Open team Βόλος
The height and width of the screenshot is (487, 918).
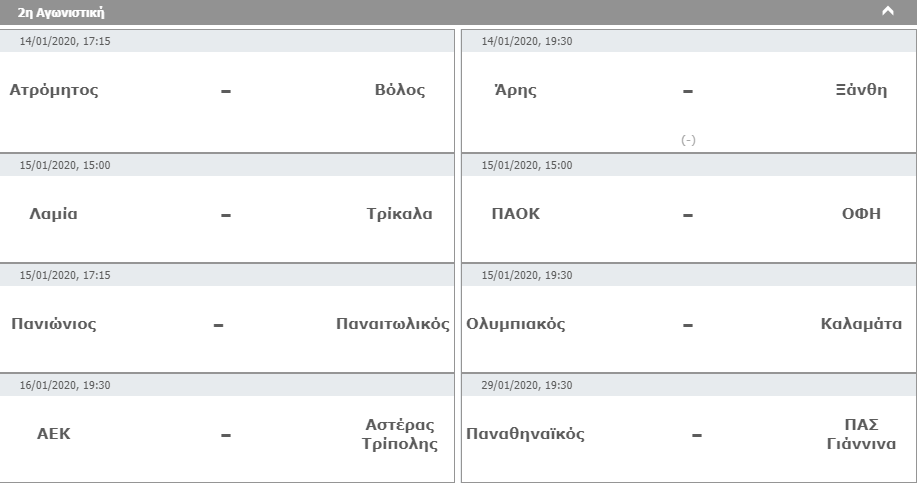400,90
